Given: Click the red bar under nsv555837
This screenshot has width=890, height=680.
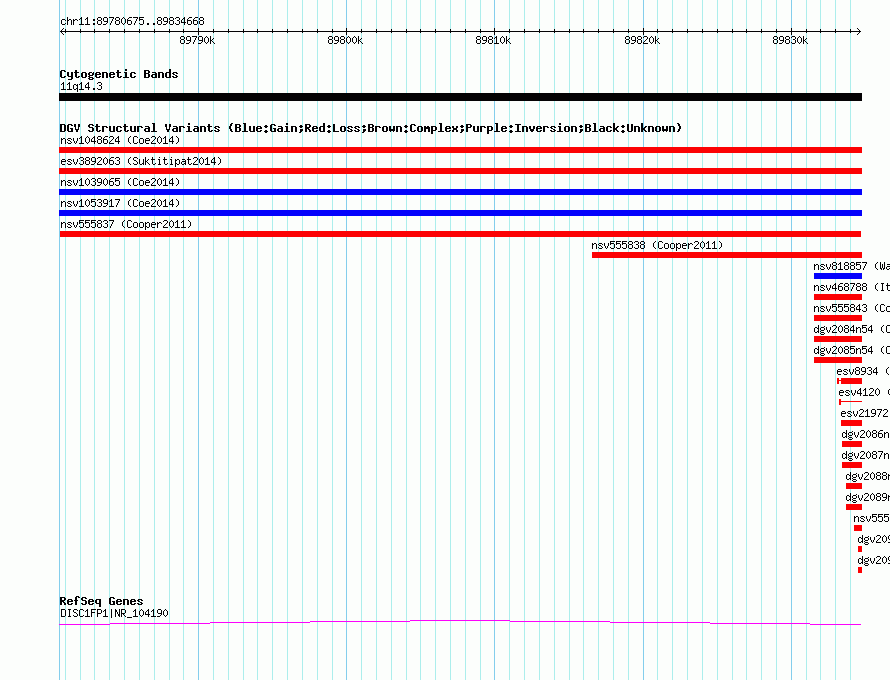Looking at the screenshot, I should point(460,234).
